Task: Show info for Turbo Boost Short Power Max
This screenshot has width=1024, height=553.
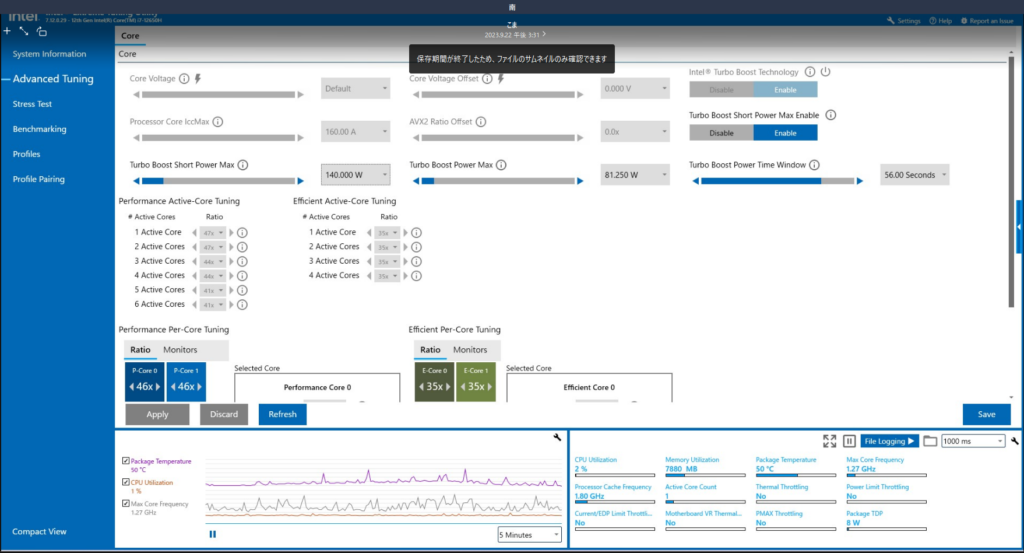Action: [243, 165]
